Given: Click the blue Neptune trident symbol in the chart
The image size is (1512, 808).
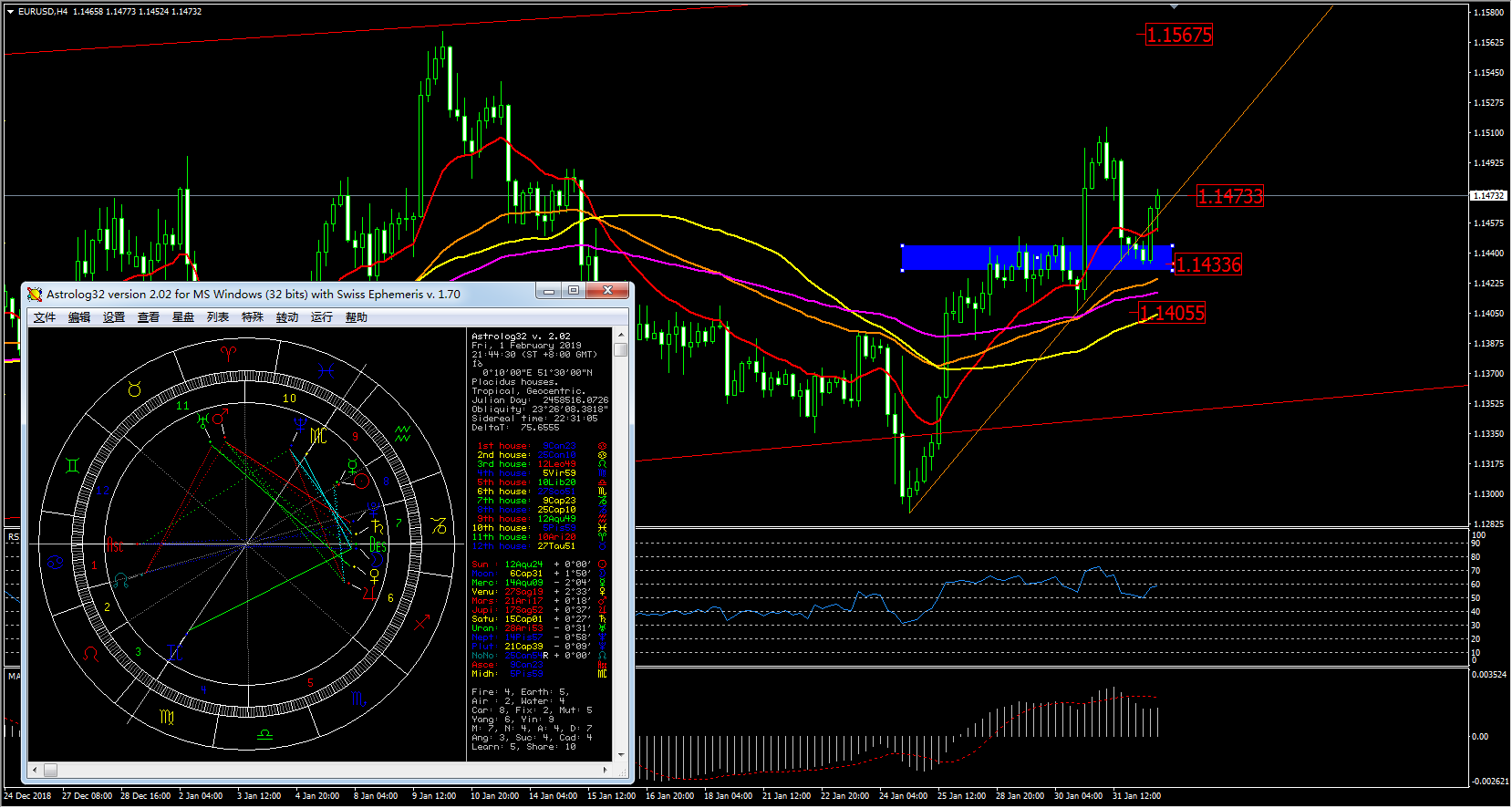Looking at the screenshot, I should tap(299, 424).
